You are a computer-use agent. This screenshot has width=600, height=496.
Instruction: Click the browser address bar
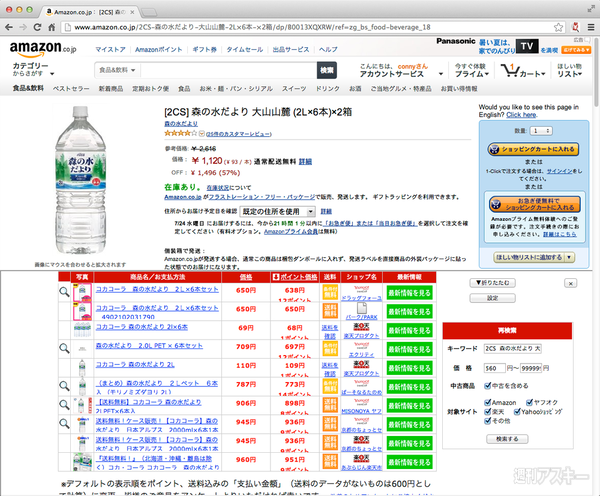pyautogui.click(x=308, y=27)
